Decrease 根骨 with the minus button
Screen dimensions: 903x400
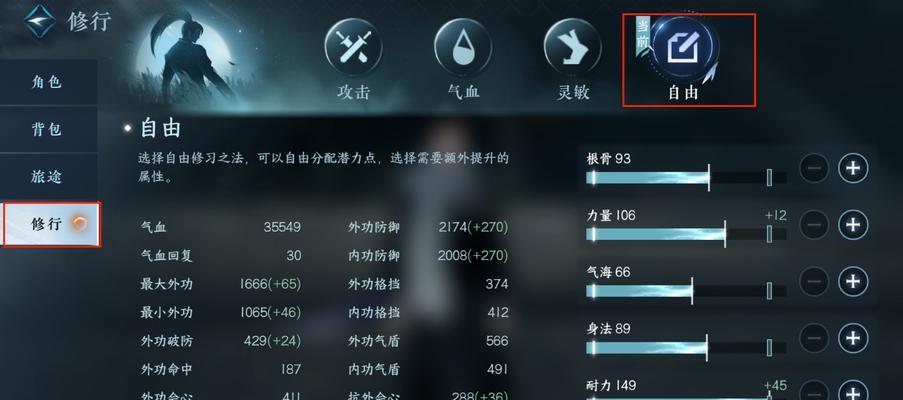[x=814, y=168]
